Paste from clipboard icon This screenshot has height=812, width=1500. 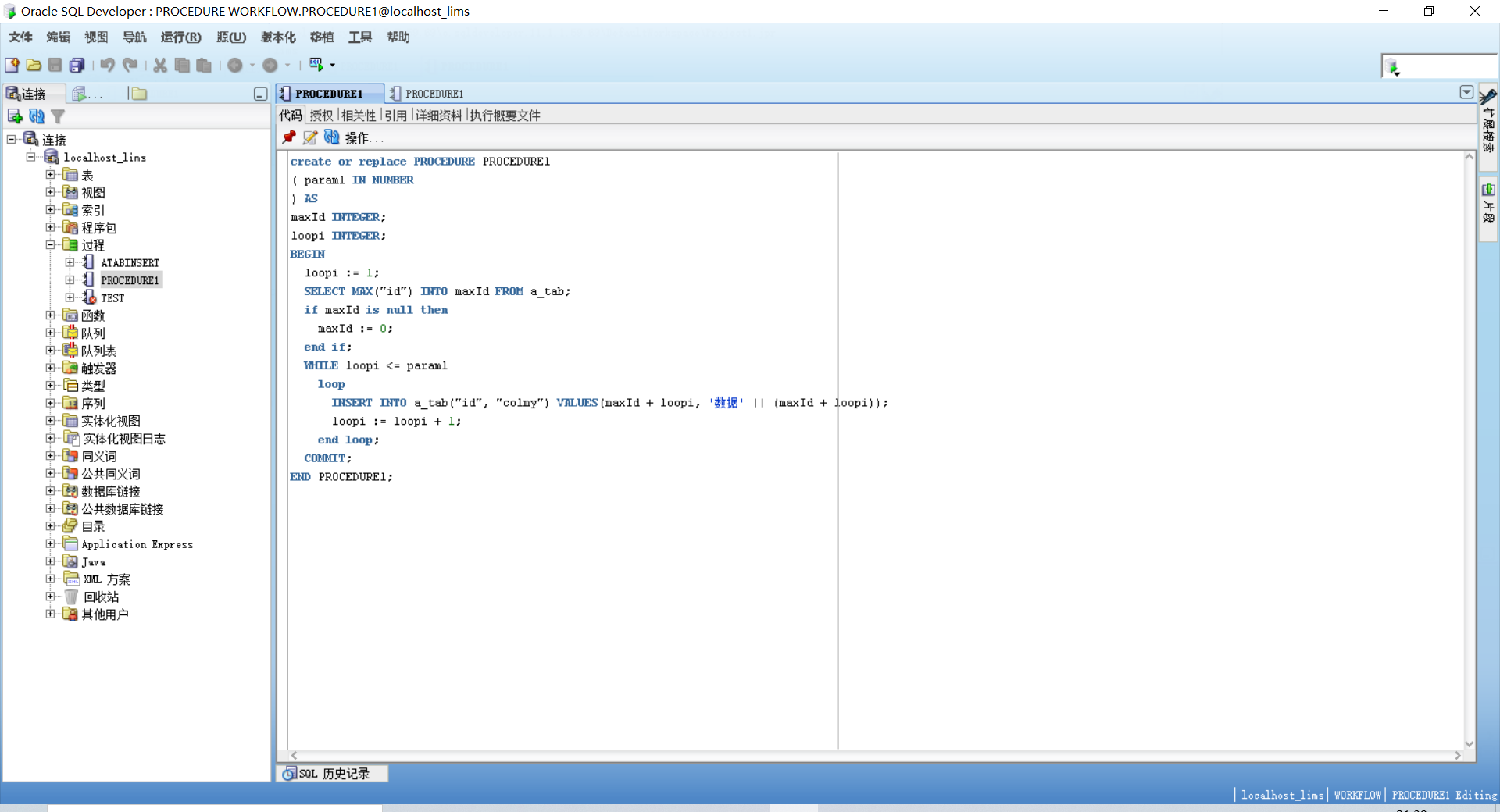204,65
